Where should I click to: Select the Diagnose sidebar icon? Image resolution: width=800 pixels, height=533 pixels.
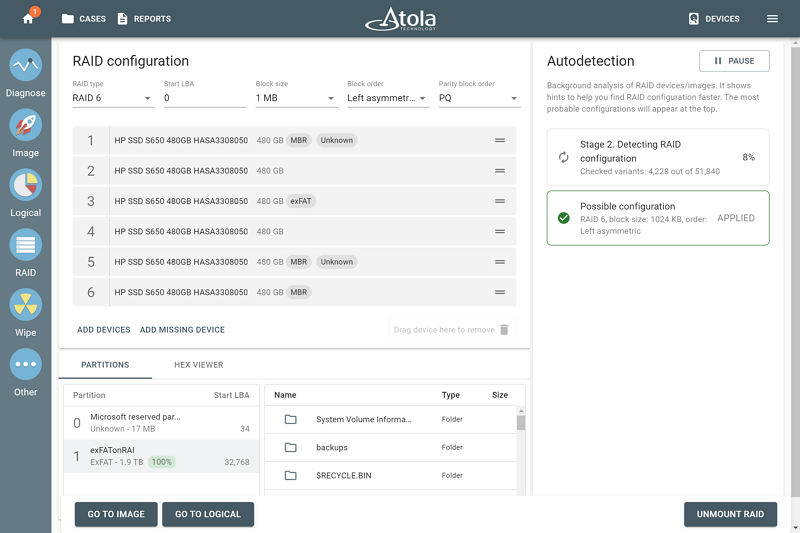26,65
